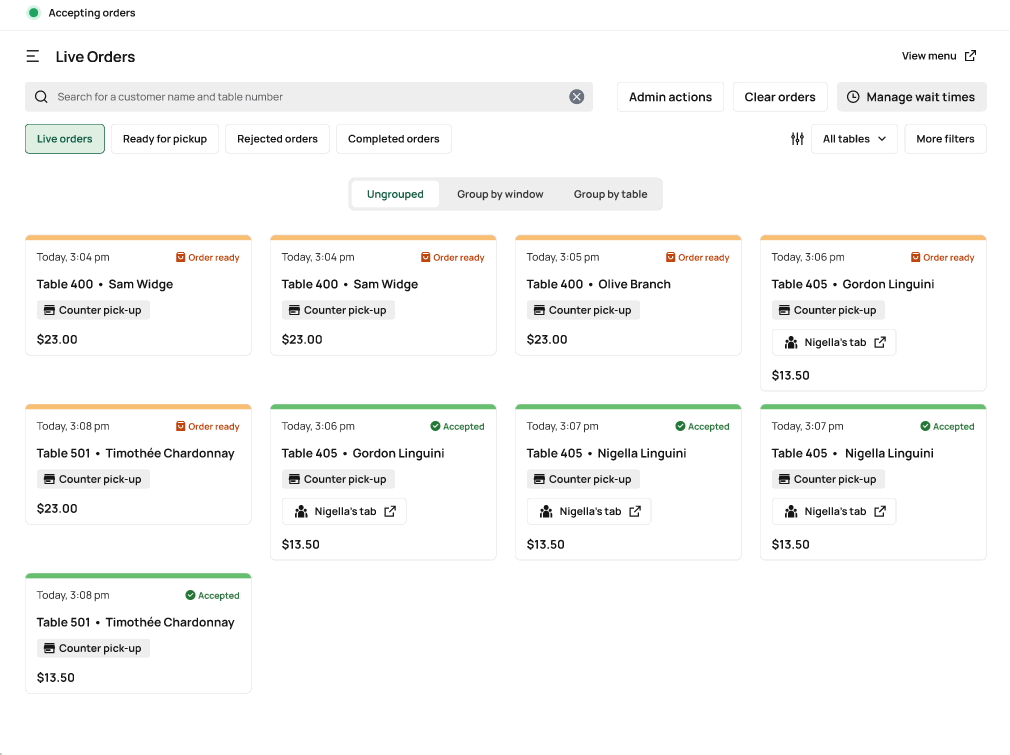Screen dimensions: 1010x755
Task: Switch to the Live orders tab
Action: tap(64, 139)
